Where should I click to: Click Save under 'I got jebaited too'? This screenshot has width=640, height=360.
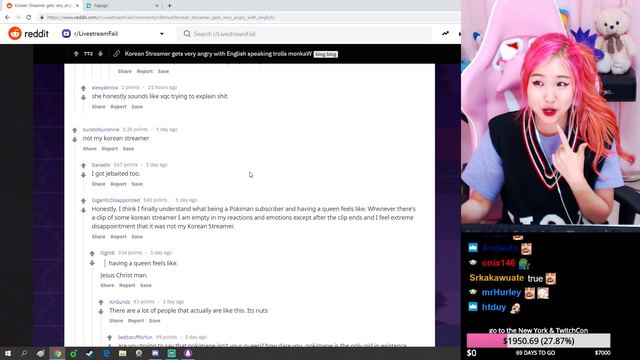pos(137,184)
